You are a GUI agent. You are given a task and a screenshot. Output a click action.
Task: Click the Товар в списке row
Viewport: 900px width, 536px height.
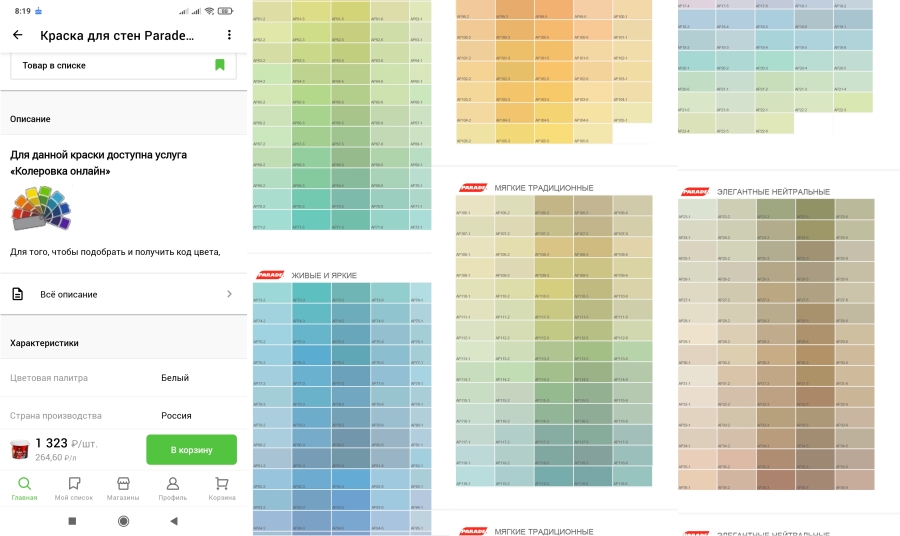click(x=123, y=65)
